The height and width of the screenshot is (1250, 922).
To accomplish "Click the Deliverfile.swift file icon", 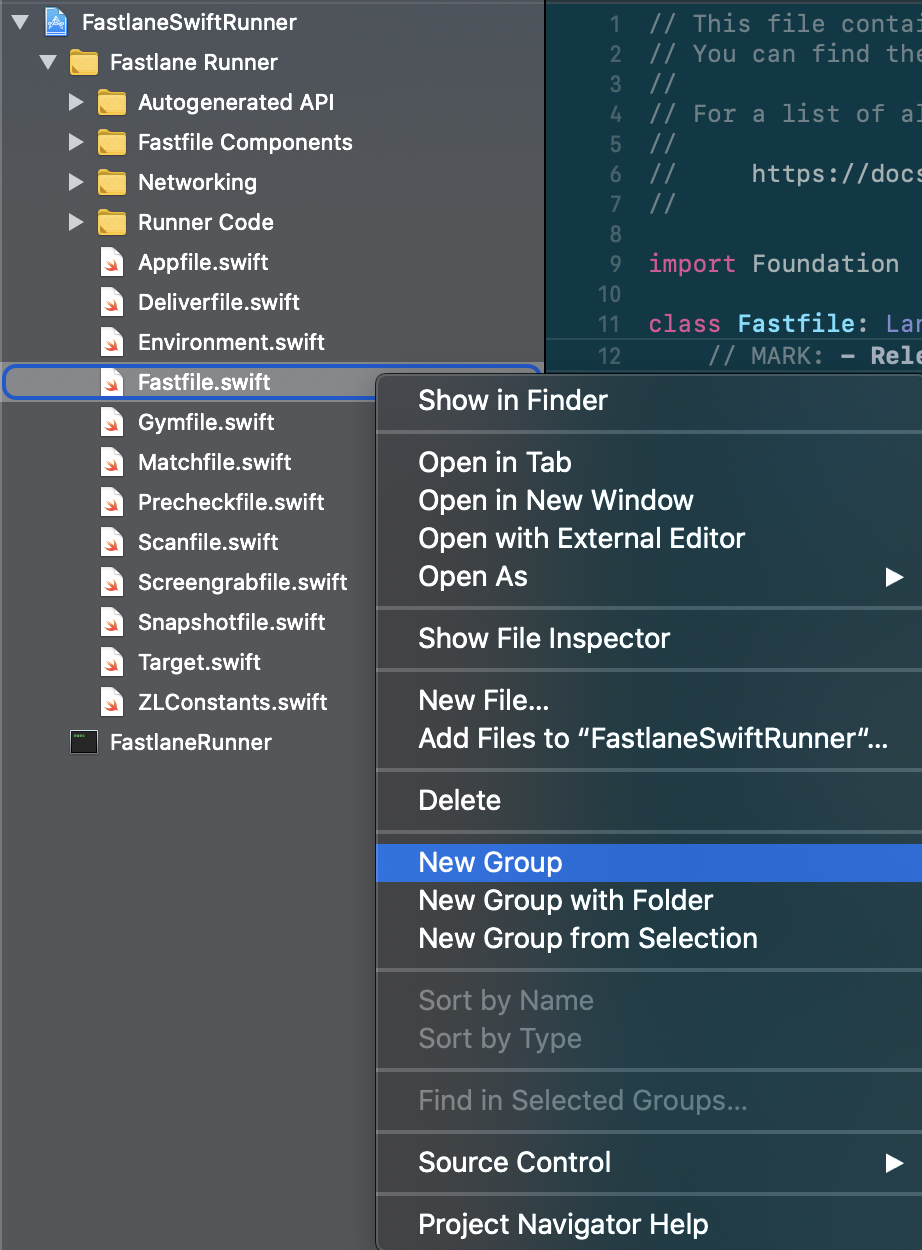I will tap(112, 302).
